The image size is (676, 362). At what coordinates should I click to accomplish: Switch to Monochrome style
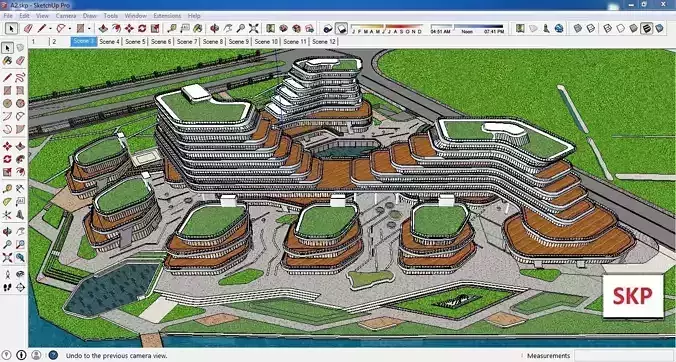click(x=659, y=28)
